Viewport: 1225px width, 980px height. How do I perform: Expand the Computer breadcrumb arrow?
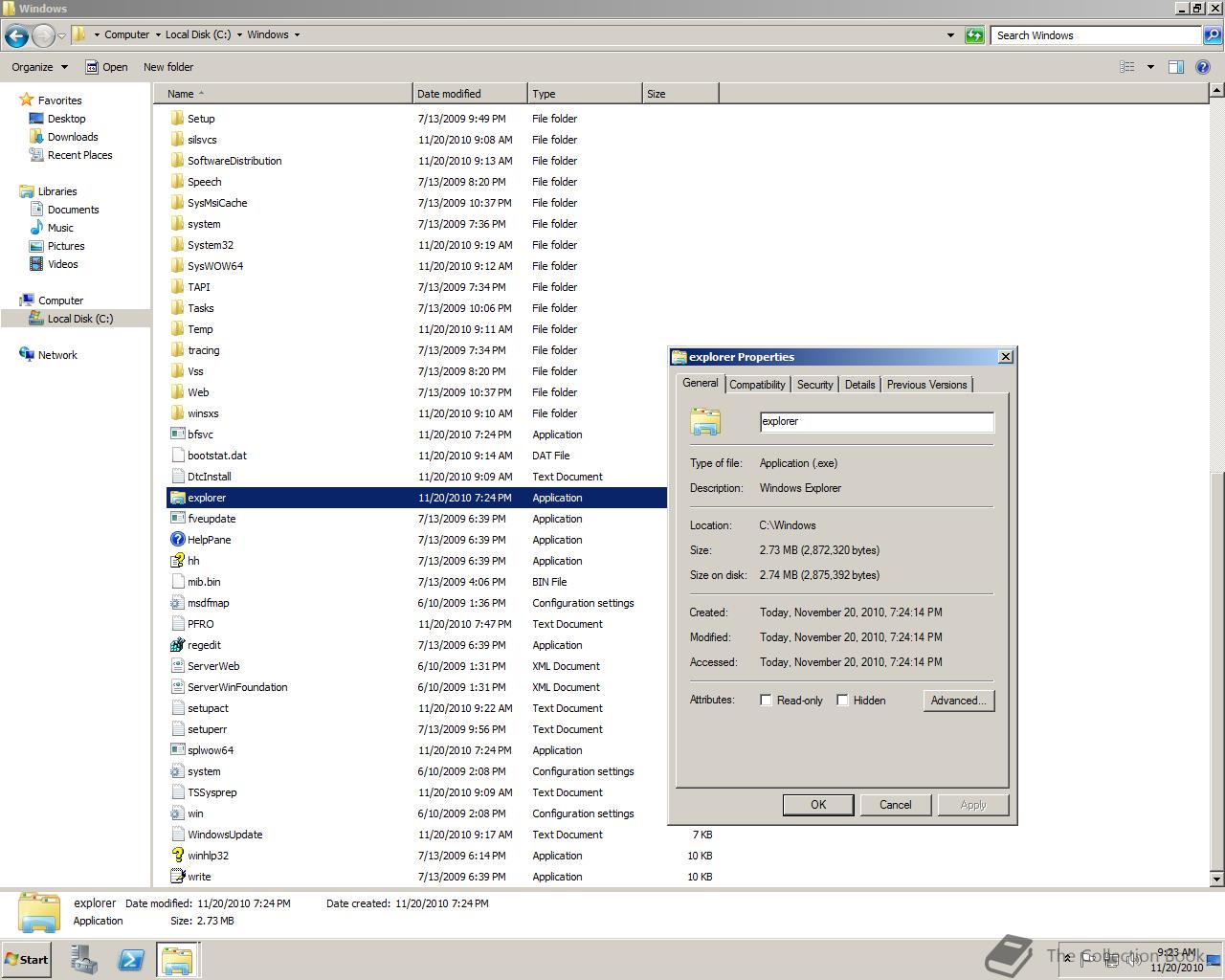(158, 34)
